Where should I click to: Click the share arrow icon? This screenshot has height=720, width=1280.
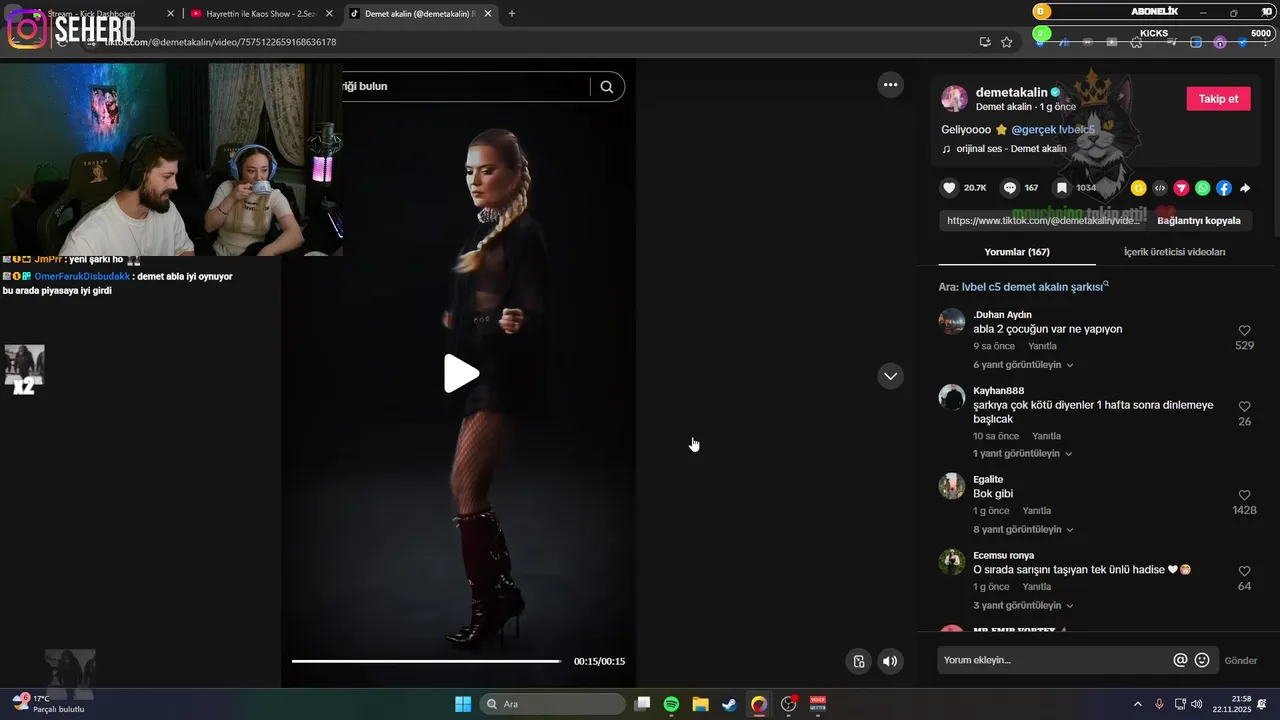point(1245,188)
